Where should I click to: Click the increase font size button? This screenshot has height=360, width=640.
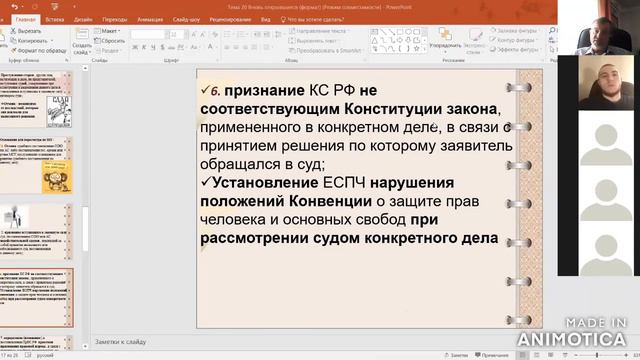(194, 35)
